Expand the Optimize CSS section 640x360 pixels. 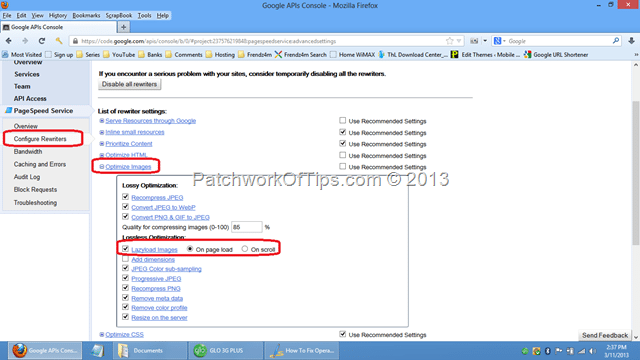coord(102,334)
